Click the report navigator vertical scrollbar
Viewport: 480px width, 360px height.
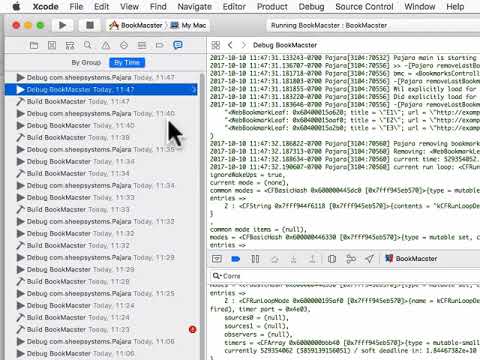tap(202, 217)
